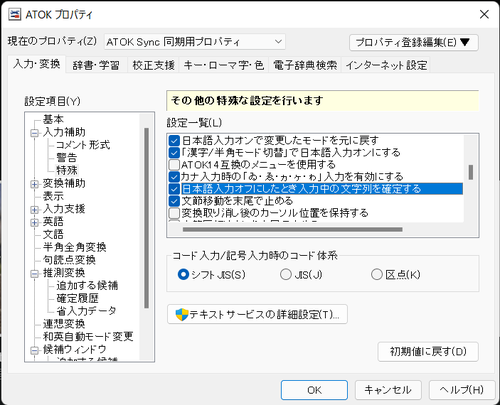Image resolution: width=500 pixels, height=405 pixels.
Task: Collapse the 推測変換 tree node
Action: tap(34, 274)
